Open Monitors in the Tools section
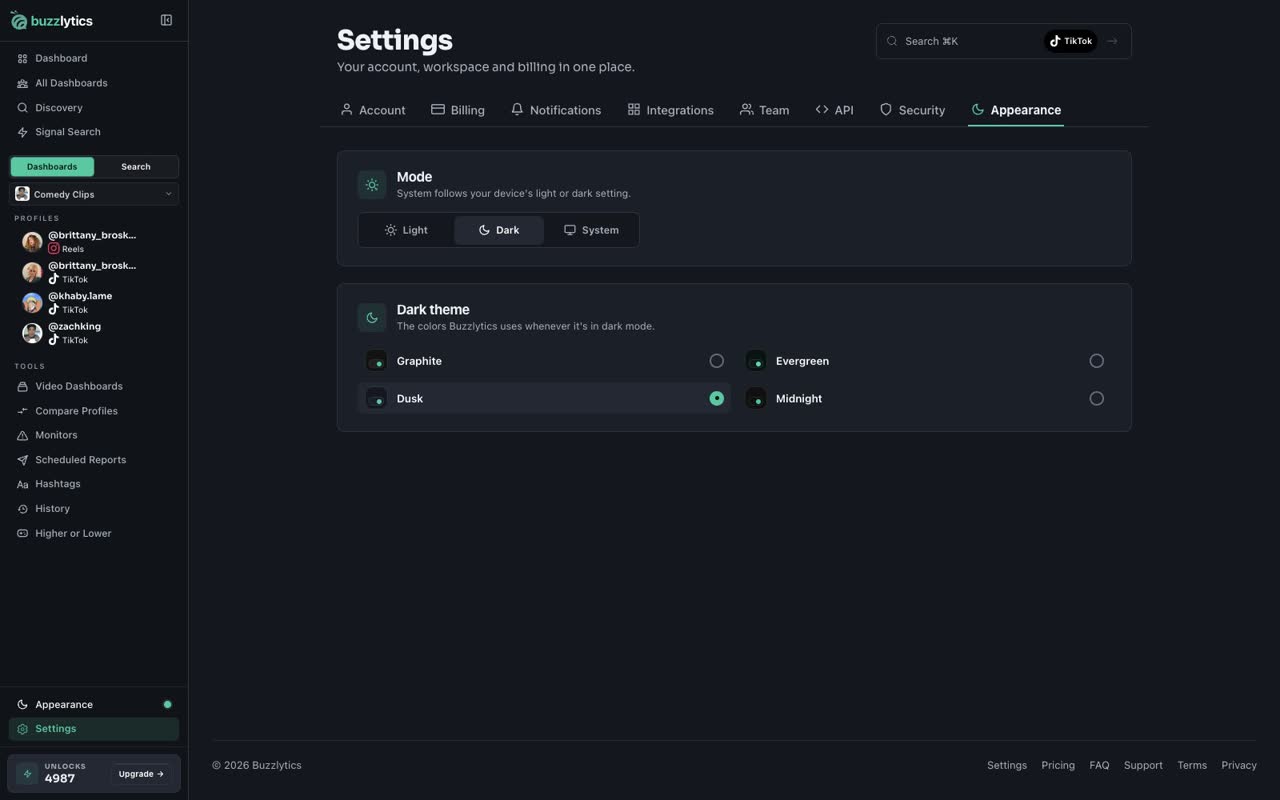 tap(94, 435)
